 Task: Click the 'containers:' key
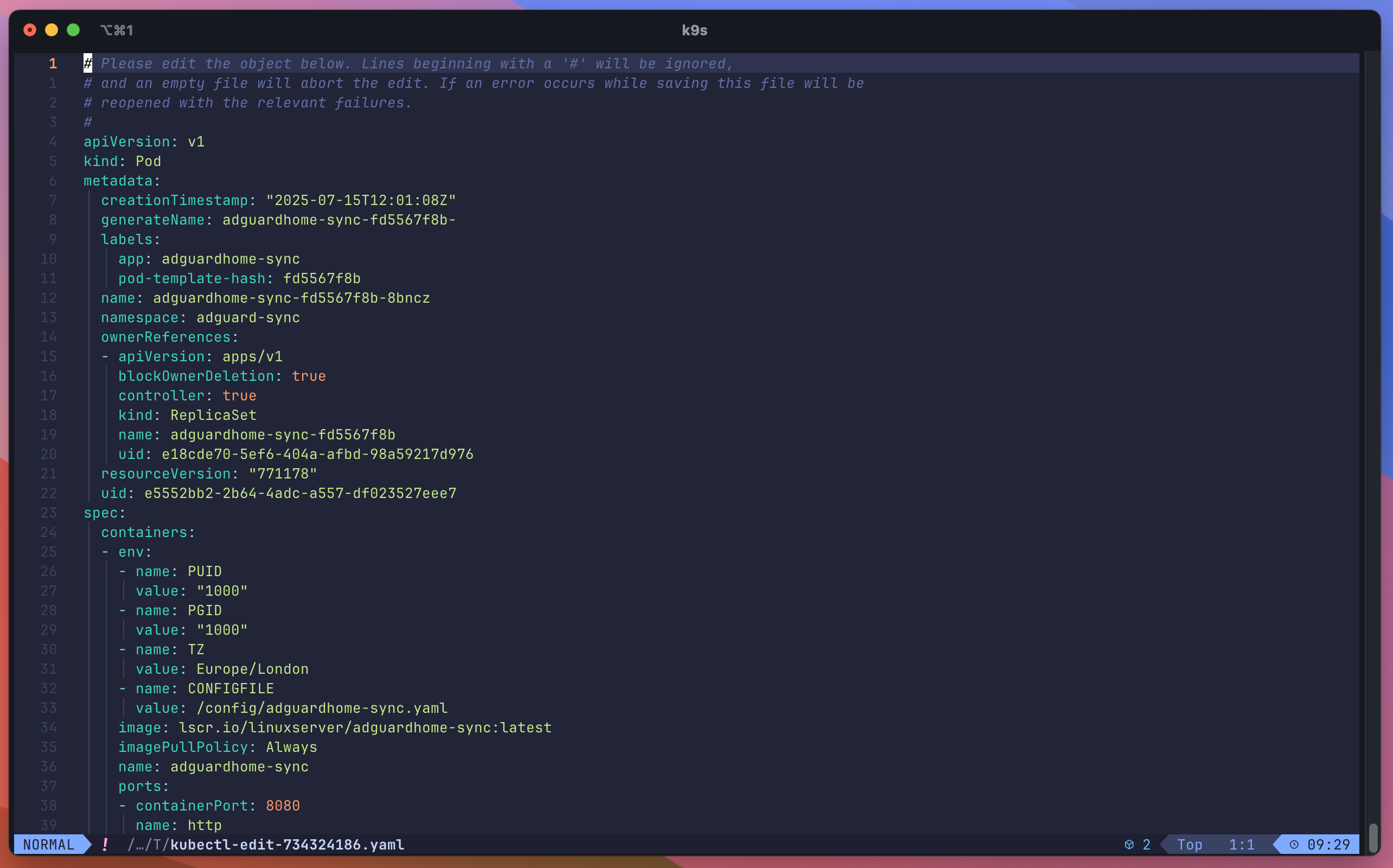tap(148, 532)
